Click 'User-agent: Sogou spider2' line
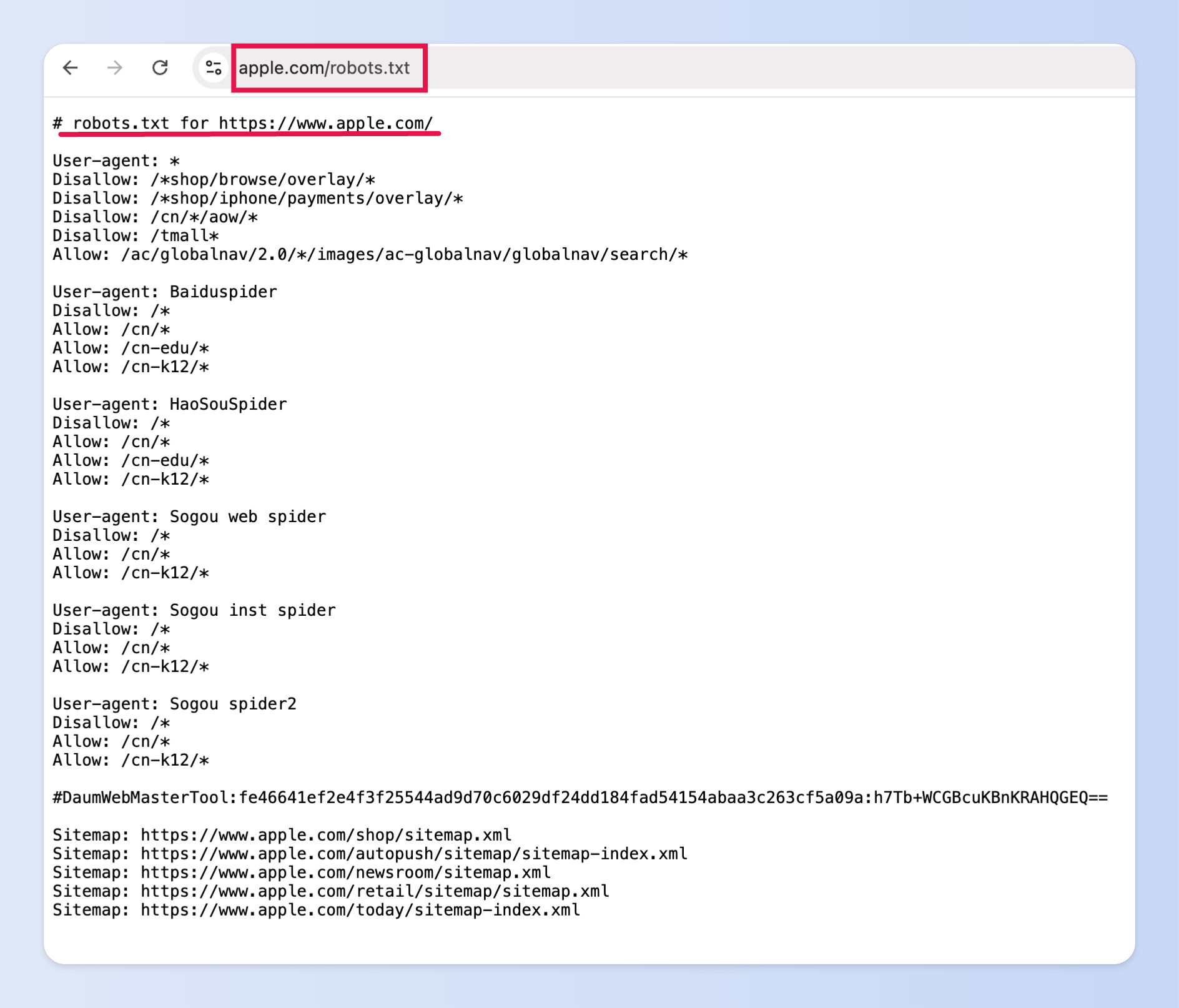This screenshot has width=1179, height=1008. 175,704
